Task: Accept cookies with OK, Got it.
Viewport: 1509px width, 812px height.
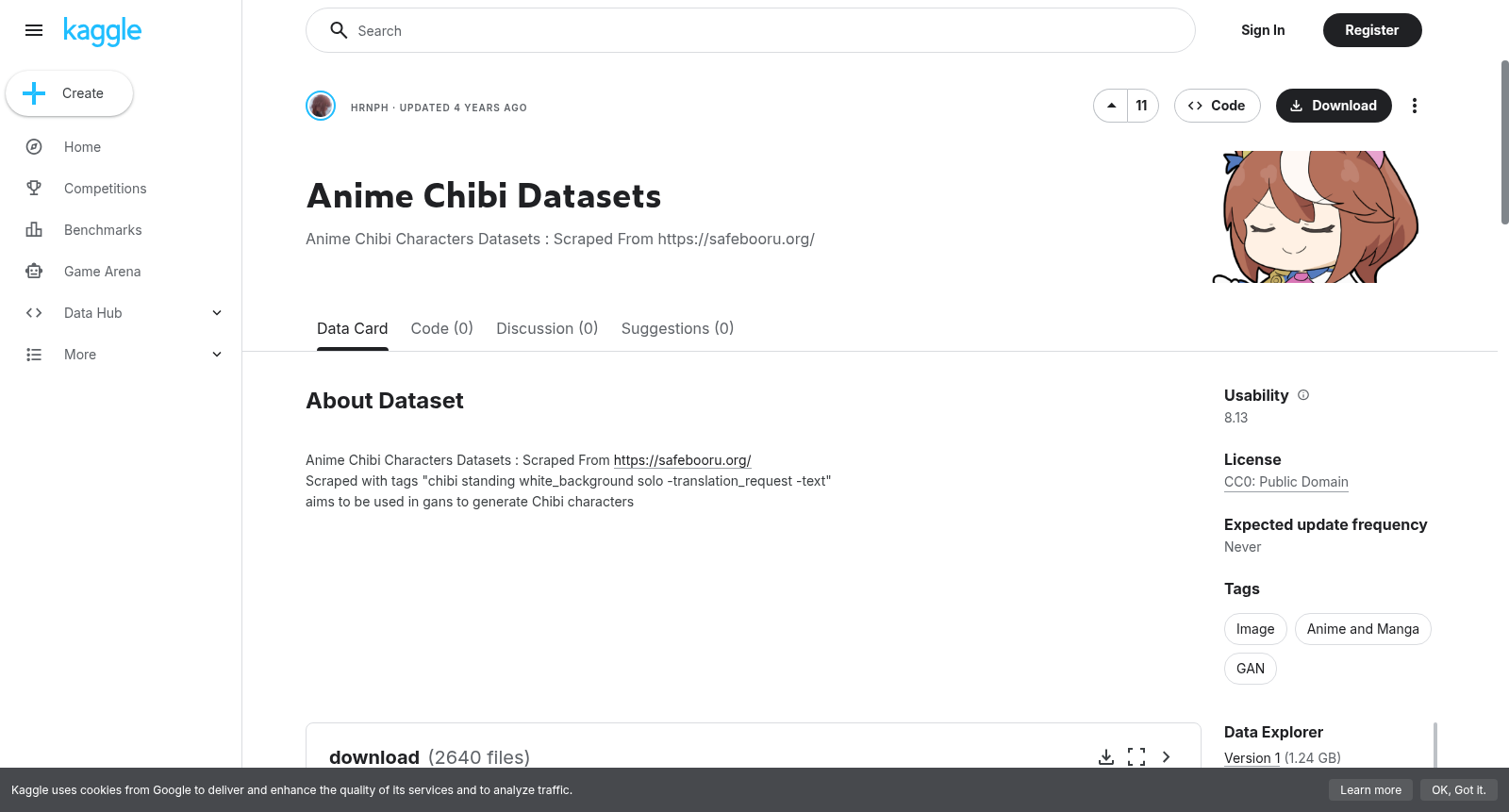Action: 1458,790
